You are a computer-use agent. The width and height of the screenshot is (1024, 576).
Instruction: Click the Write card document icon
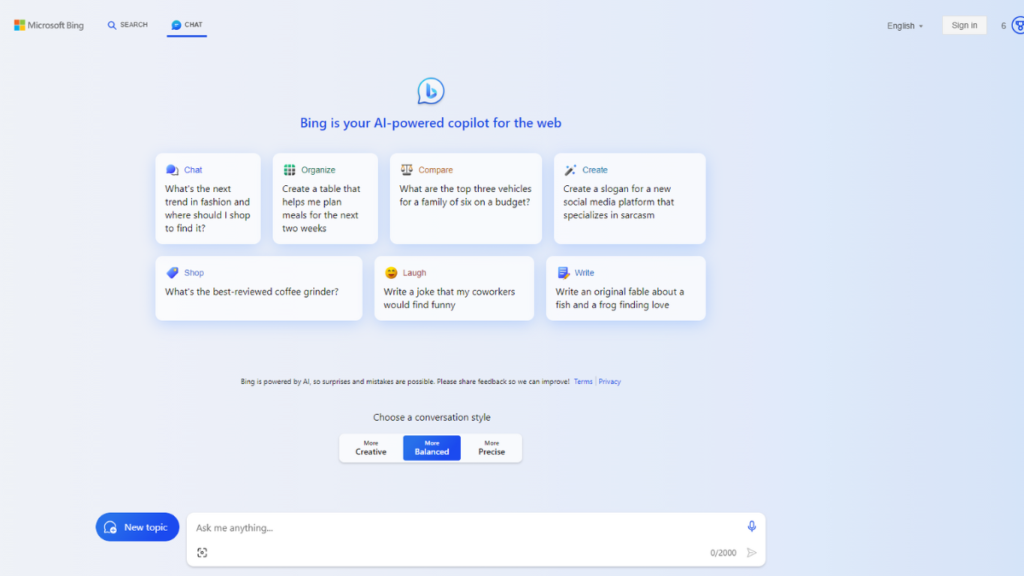(x=563, y=272)
